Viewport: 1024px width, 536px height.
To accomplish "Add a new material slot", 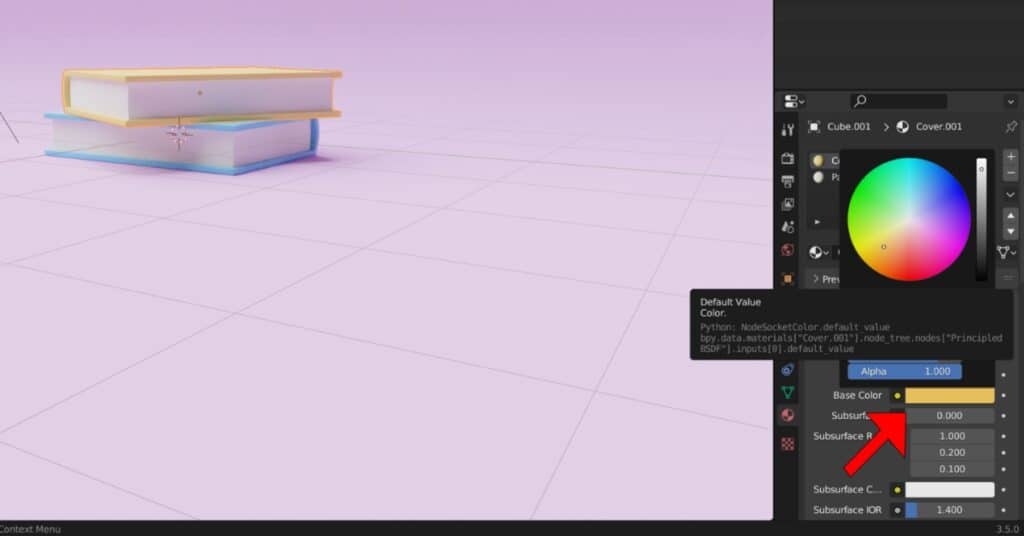I will click(1010, 157).
